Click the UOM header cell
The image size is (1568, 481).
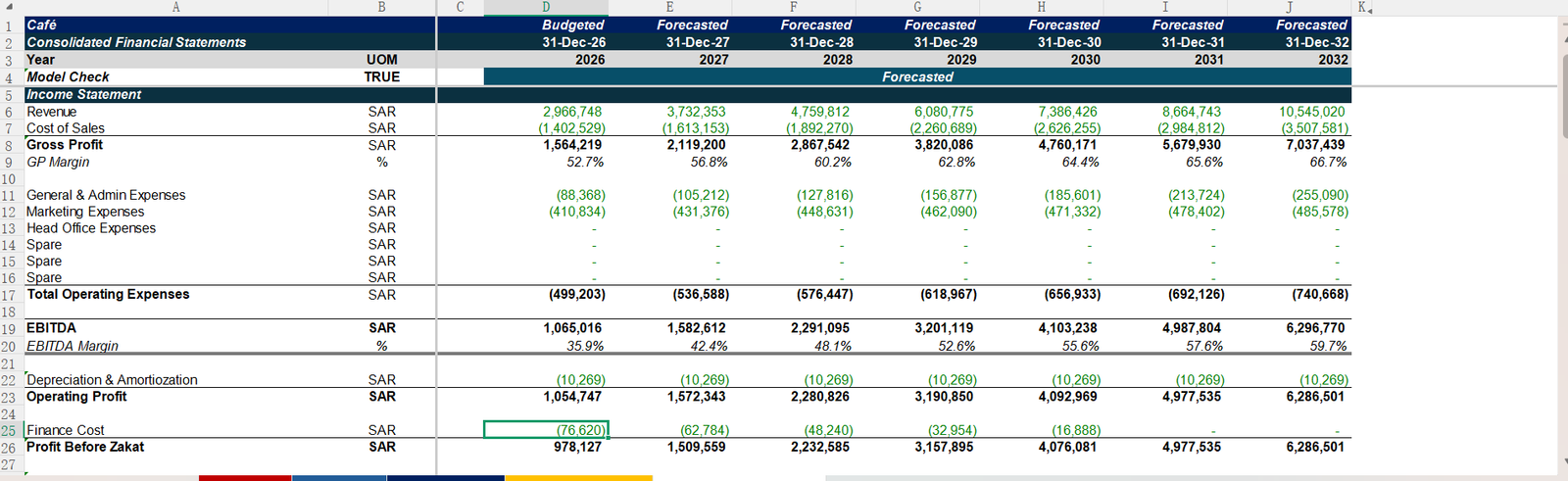(x=382, y=59)
